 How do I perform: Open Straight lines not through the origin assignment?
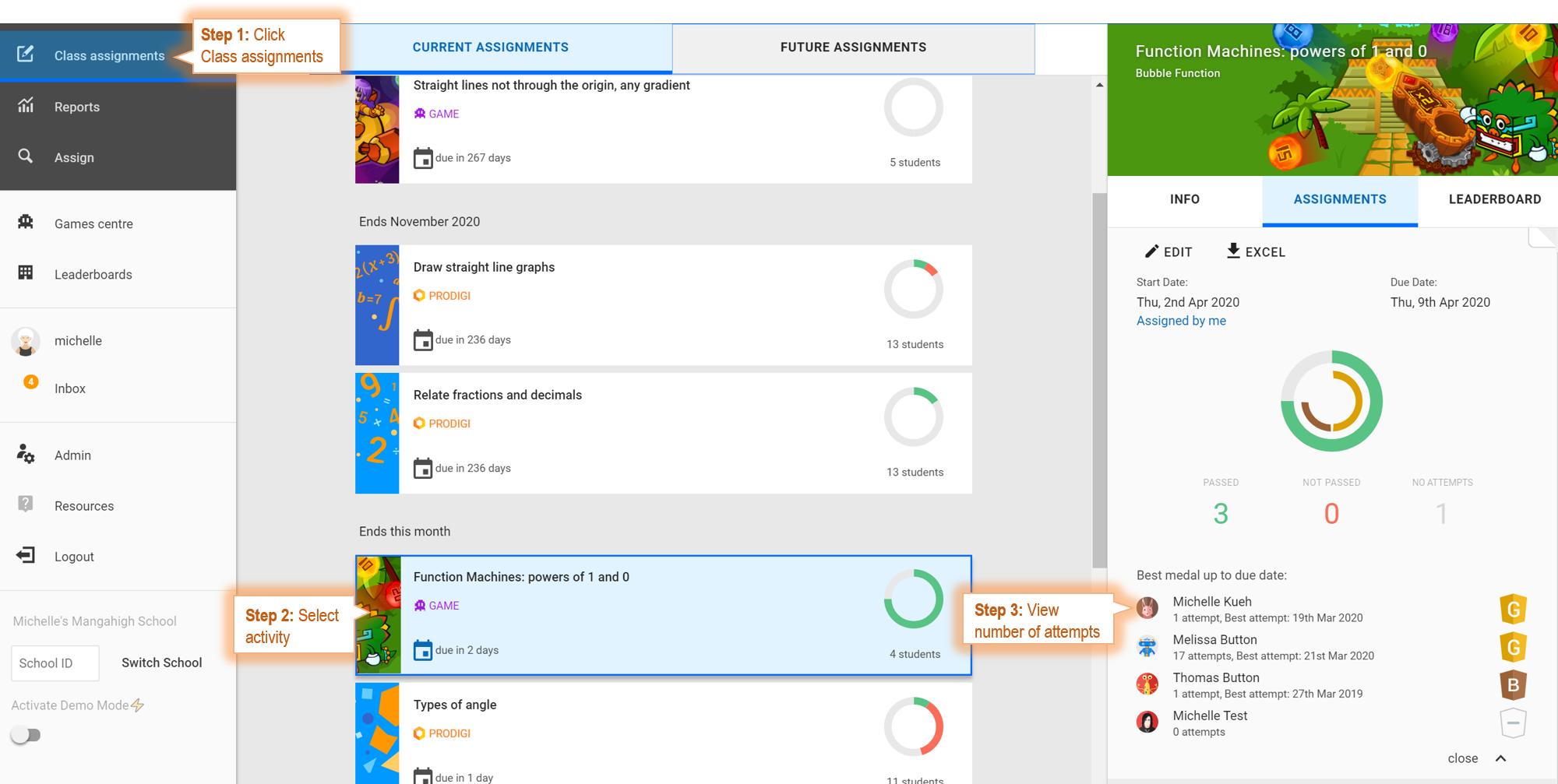coord(664,129)
